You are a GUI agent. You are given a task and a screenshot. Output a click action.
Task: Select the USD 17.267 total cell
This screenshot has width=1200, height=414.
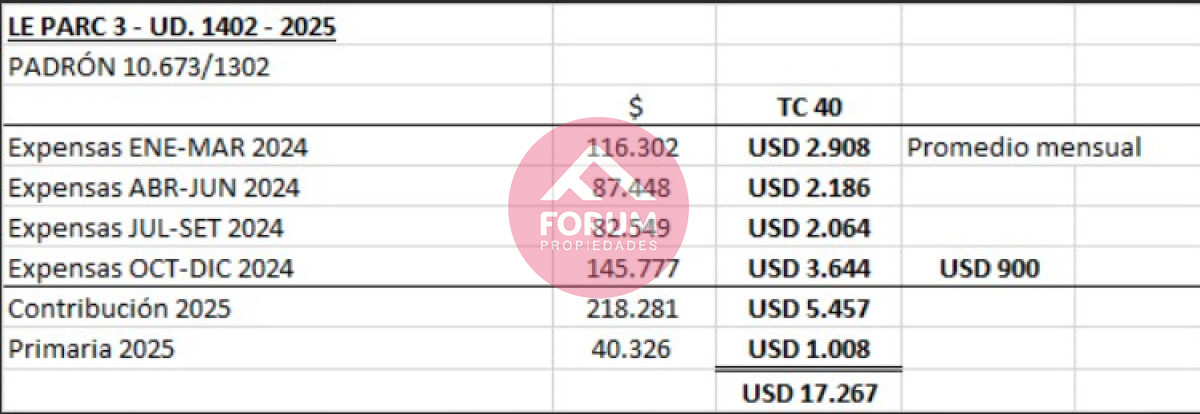(808, 393)
